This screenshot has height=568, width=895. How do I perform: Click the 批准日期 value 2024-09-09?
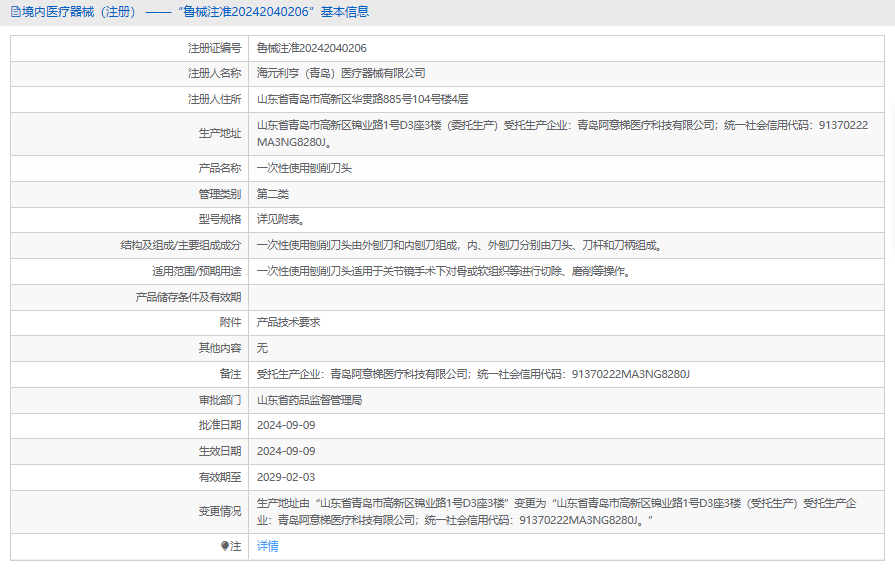pyautogui.click(x=286, y=425)
